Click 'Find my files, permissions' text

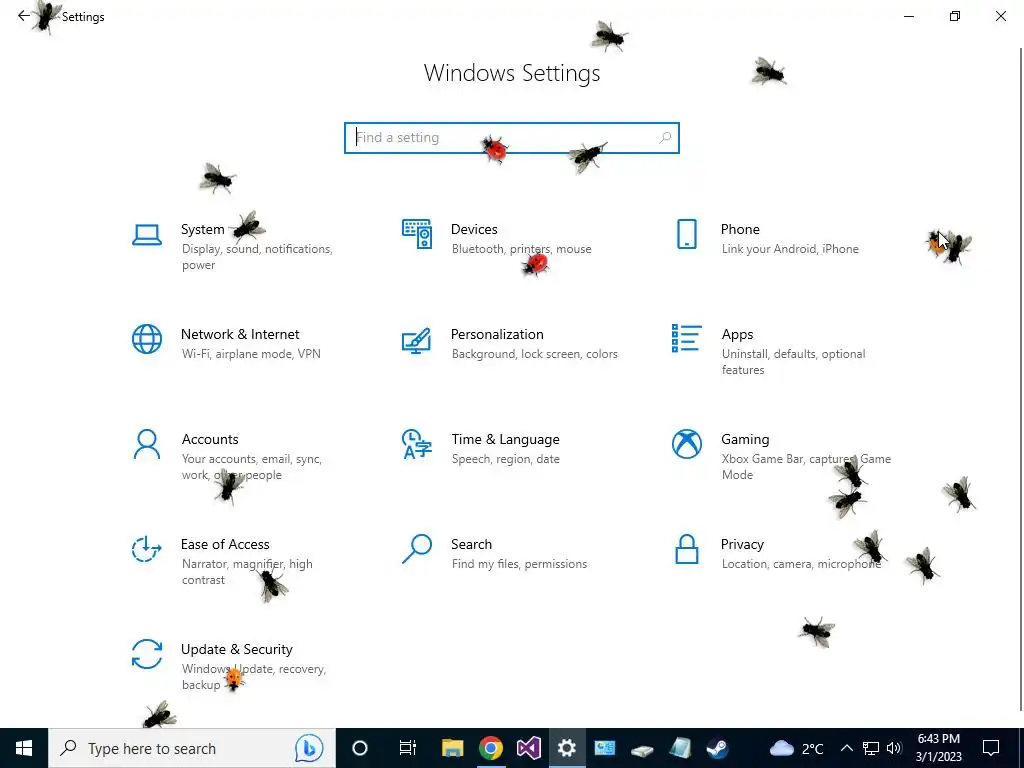point(519,564)
